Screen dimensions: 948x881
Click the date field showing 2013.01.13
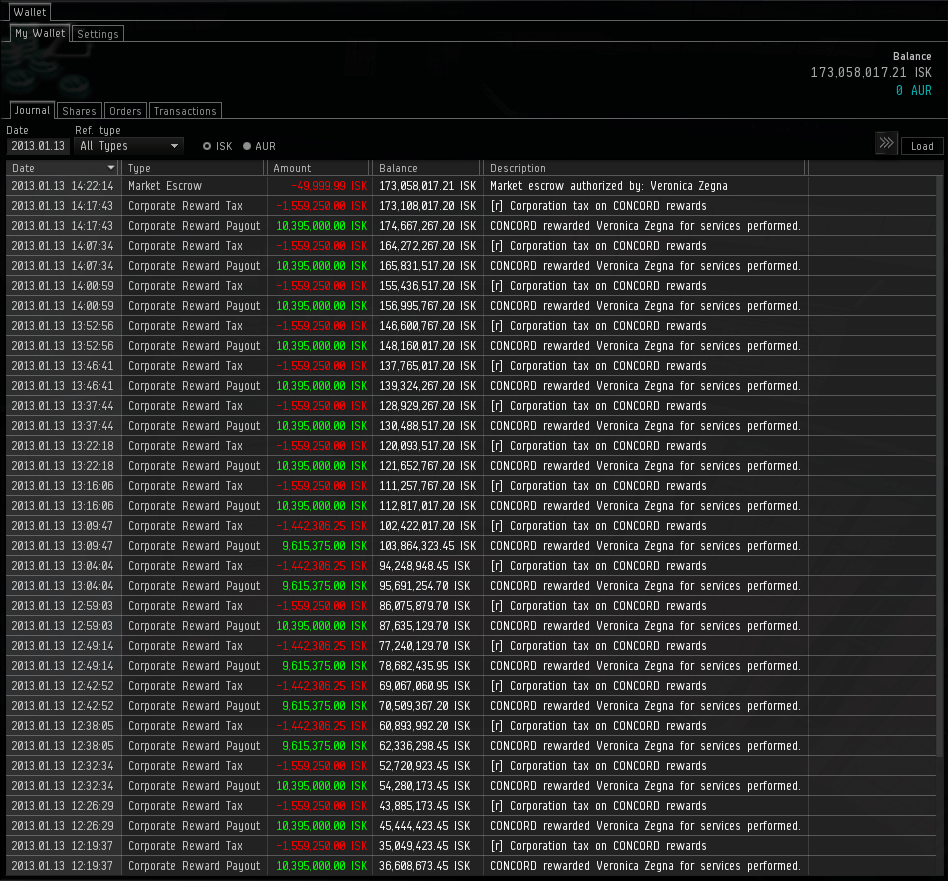tap(38, 146)
